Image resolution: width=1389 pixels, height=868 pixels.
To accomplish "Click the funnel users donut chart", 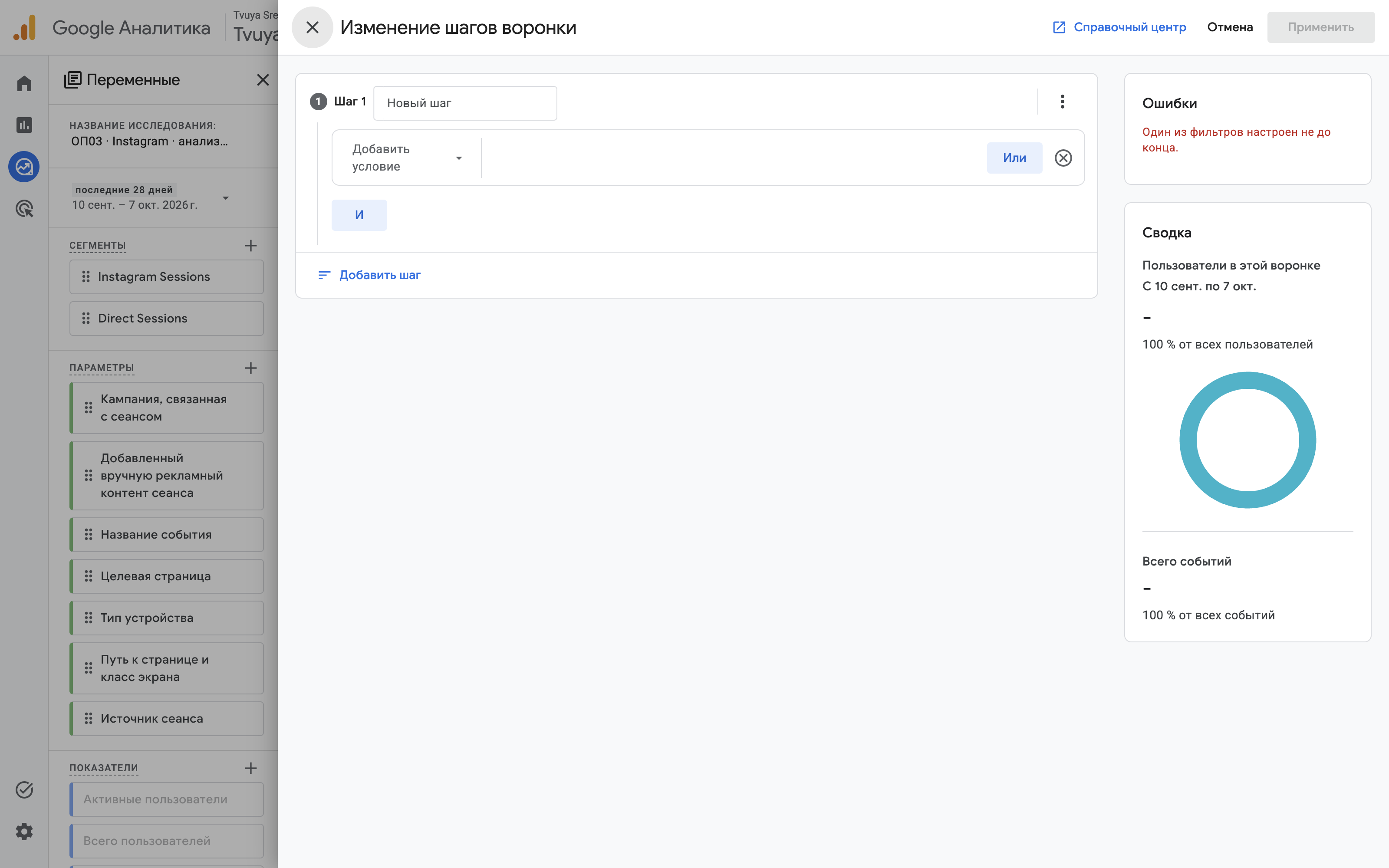I will (1247, 440).
